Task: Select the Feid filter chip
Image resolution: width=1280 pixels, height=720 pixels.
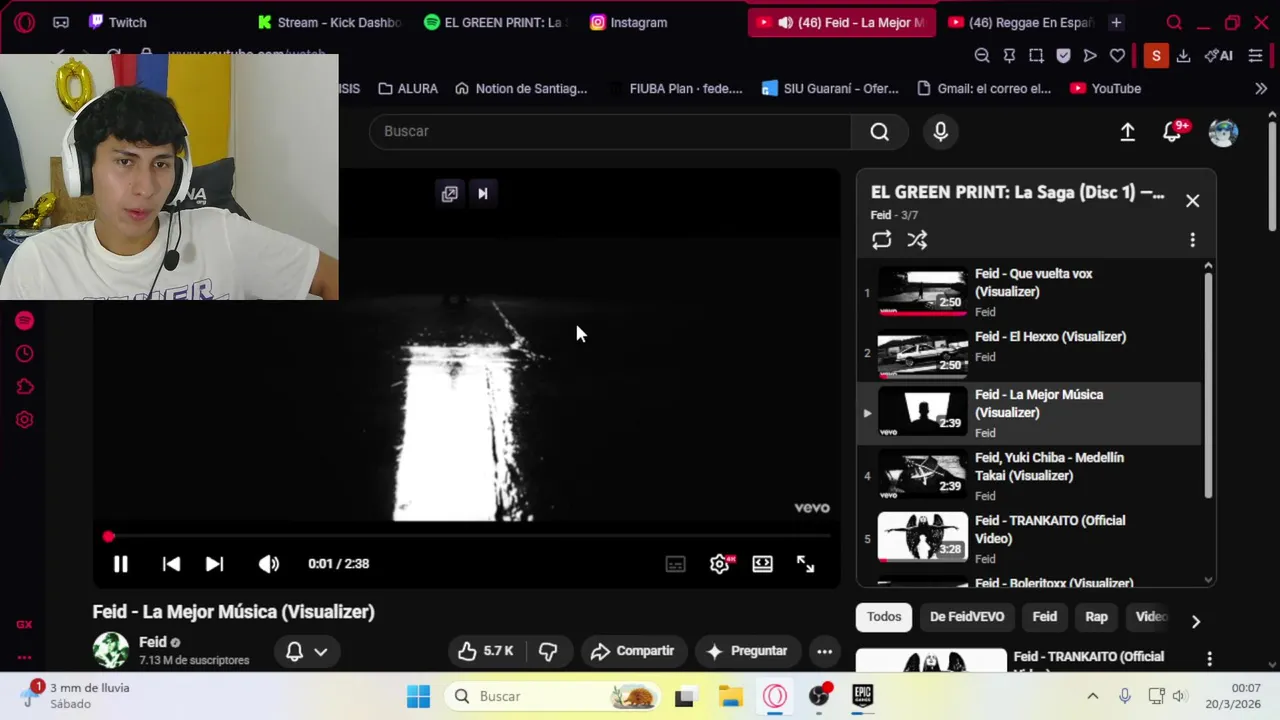Action: pos(1045,617)
